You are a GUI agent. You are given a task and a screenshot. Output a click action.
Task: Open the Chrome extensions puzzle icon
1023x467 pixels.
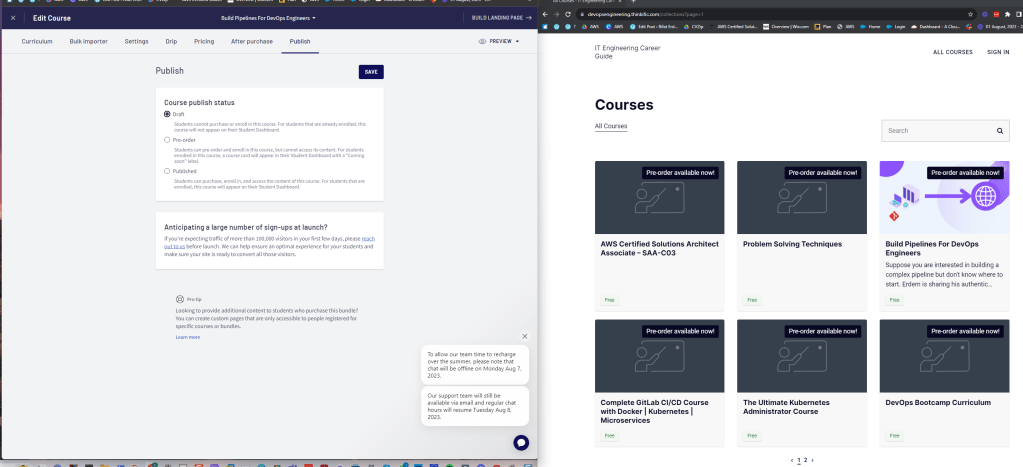tap(1007, 14)
